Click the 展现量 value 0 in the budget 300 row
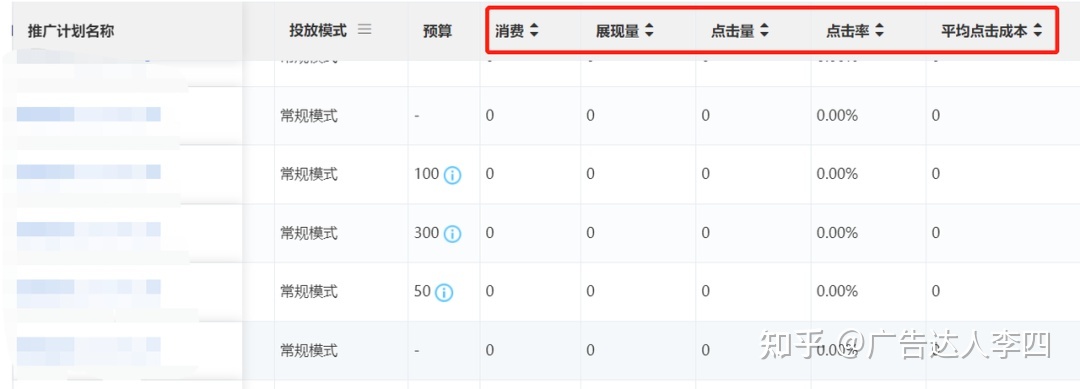1080x389 pixels. point(590,233)
